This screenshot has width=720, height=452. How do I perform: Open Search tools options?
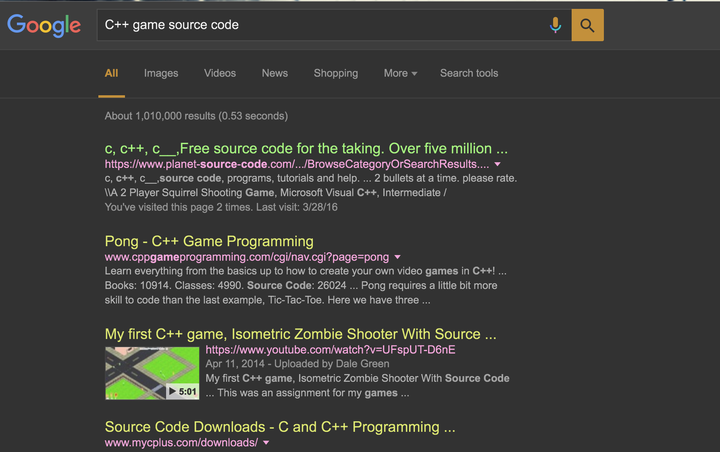point(469,73)
